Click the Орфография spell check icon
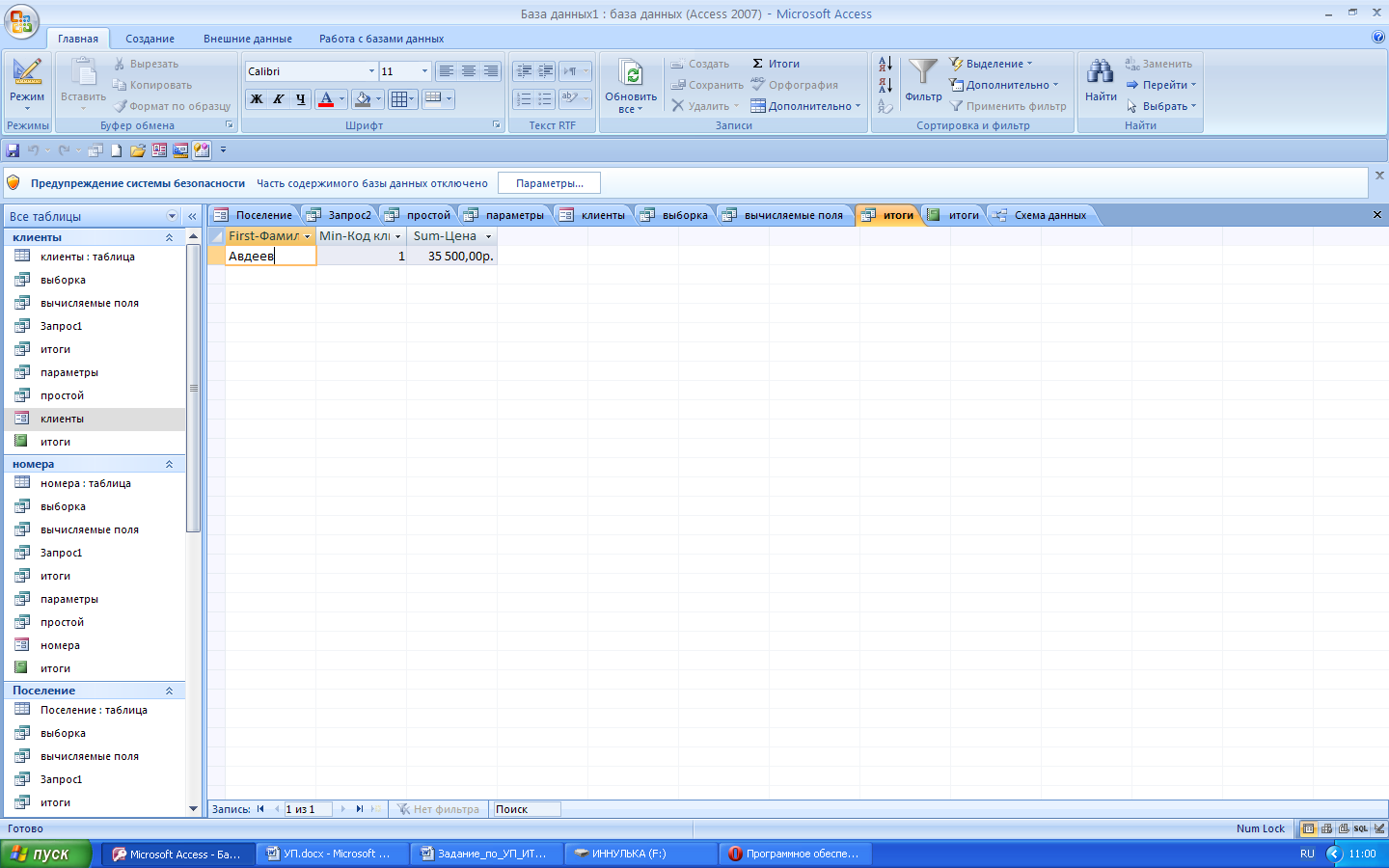 click(x=758, y=85)
